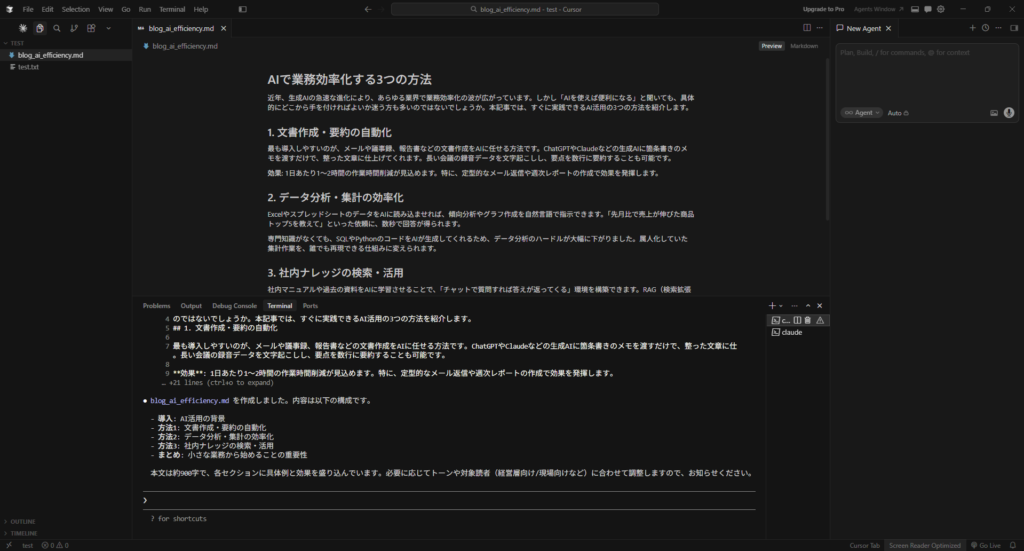Viewport: 1024px width, 551px height.
Task: Open the Source Control view
Action: tap(74, 29)
